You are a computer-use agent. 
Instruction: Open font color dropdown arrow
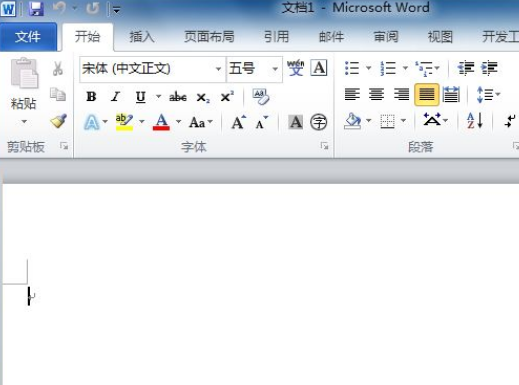point(178,122)
